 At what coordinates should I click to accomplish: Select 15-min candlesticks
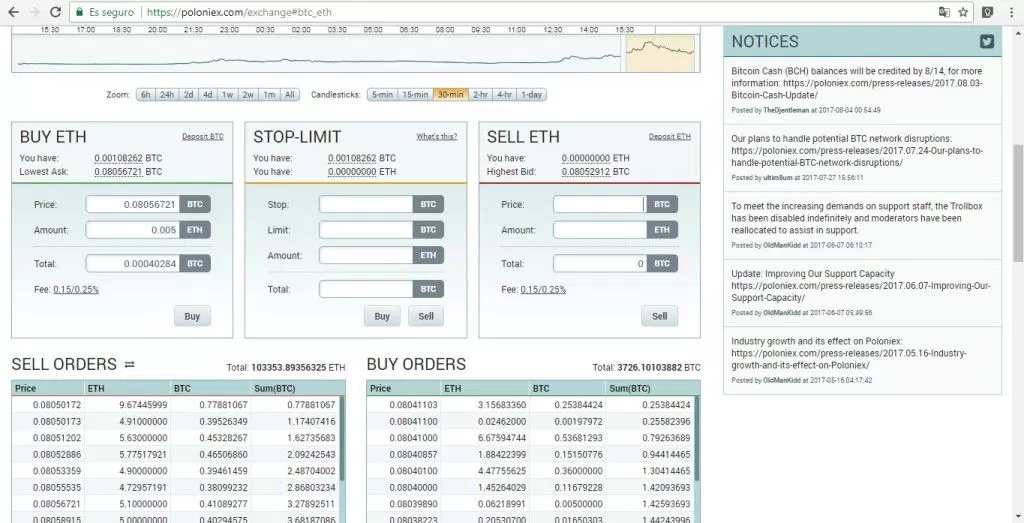click(415, 95)
